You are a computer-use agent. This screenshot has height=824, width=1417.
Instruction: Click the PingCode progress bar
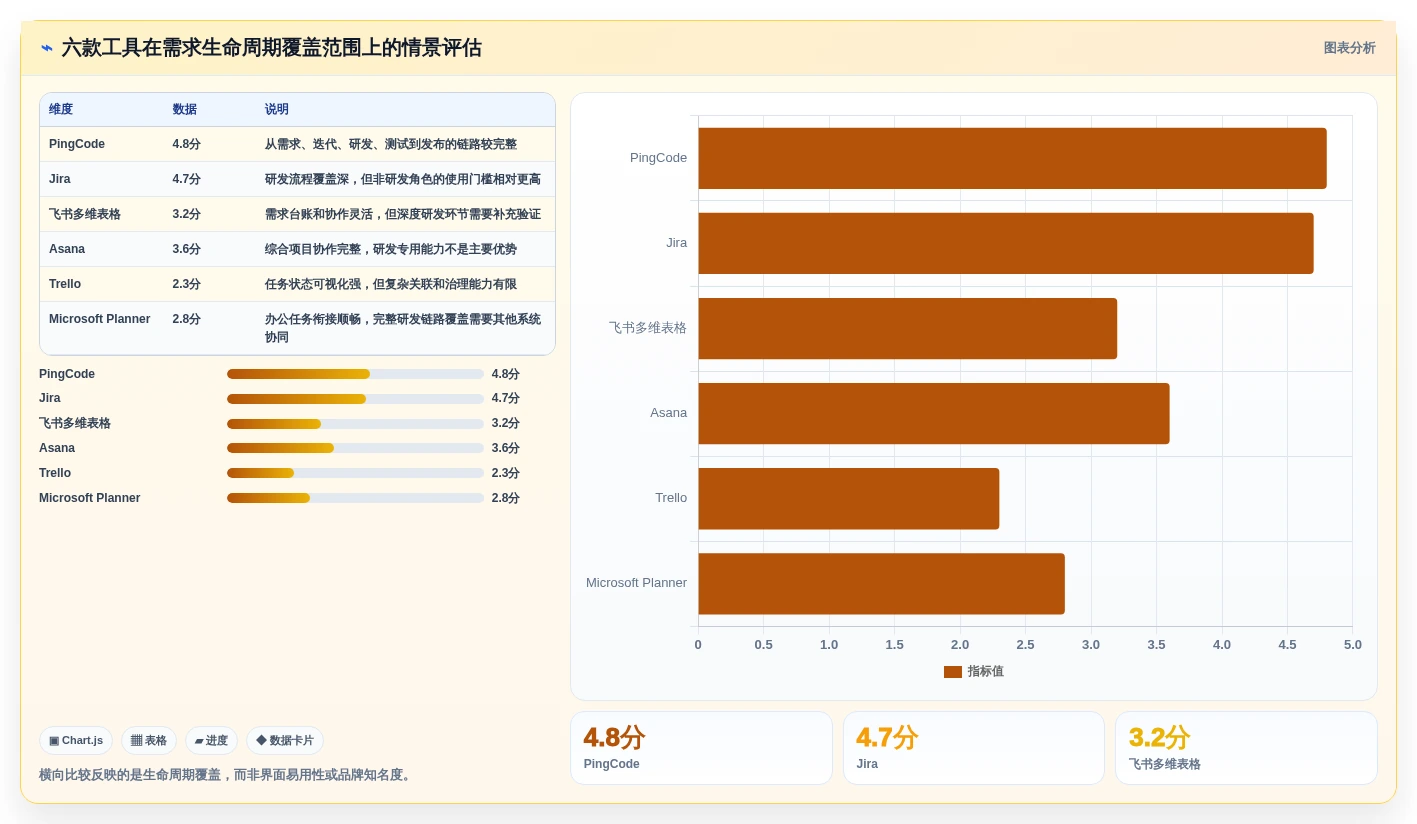[x=355, y=374]
